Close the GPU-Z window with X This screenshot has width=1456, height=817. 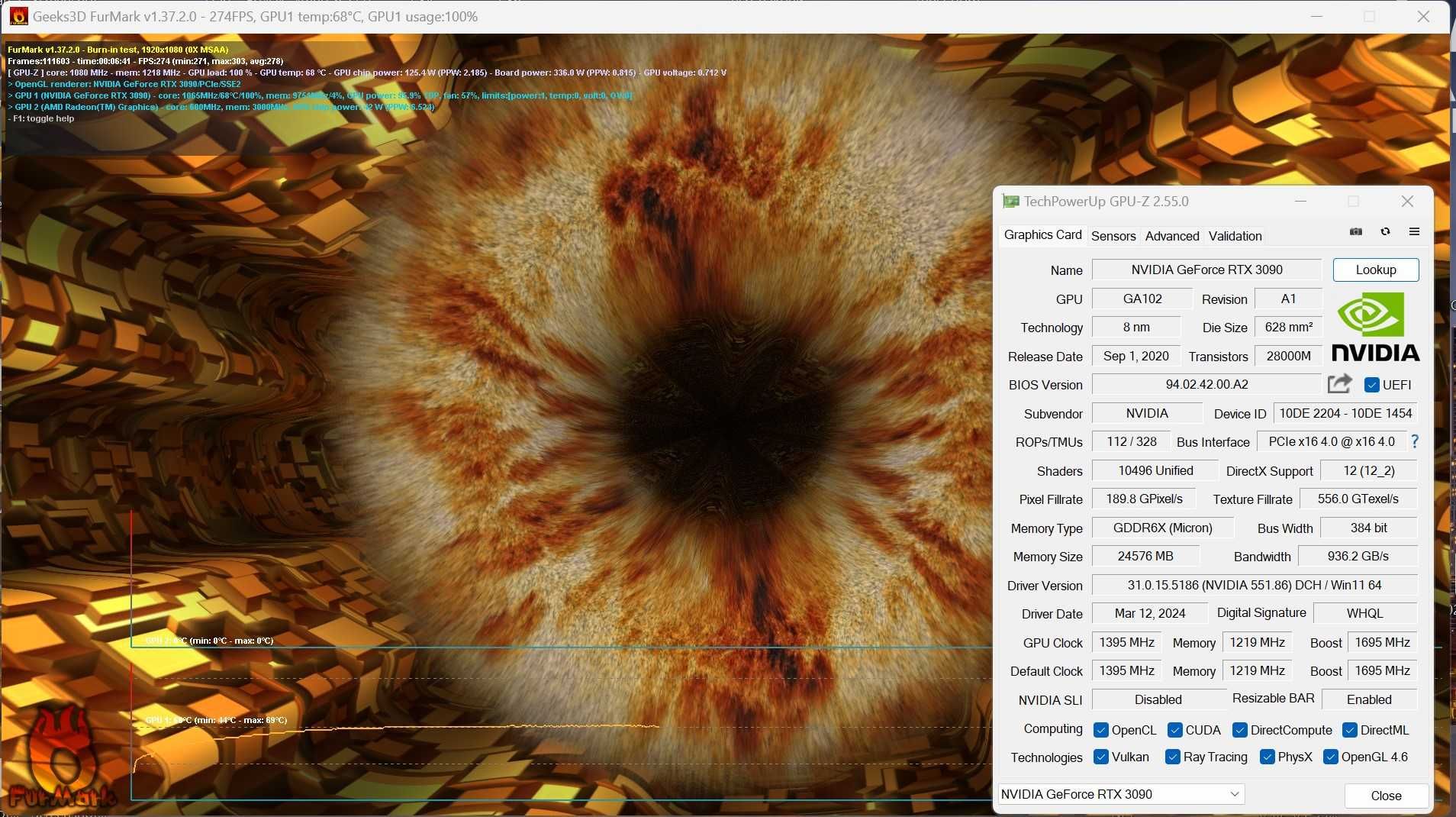(x=1407, y=201)
